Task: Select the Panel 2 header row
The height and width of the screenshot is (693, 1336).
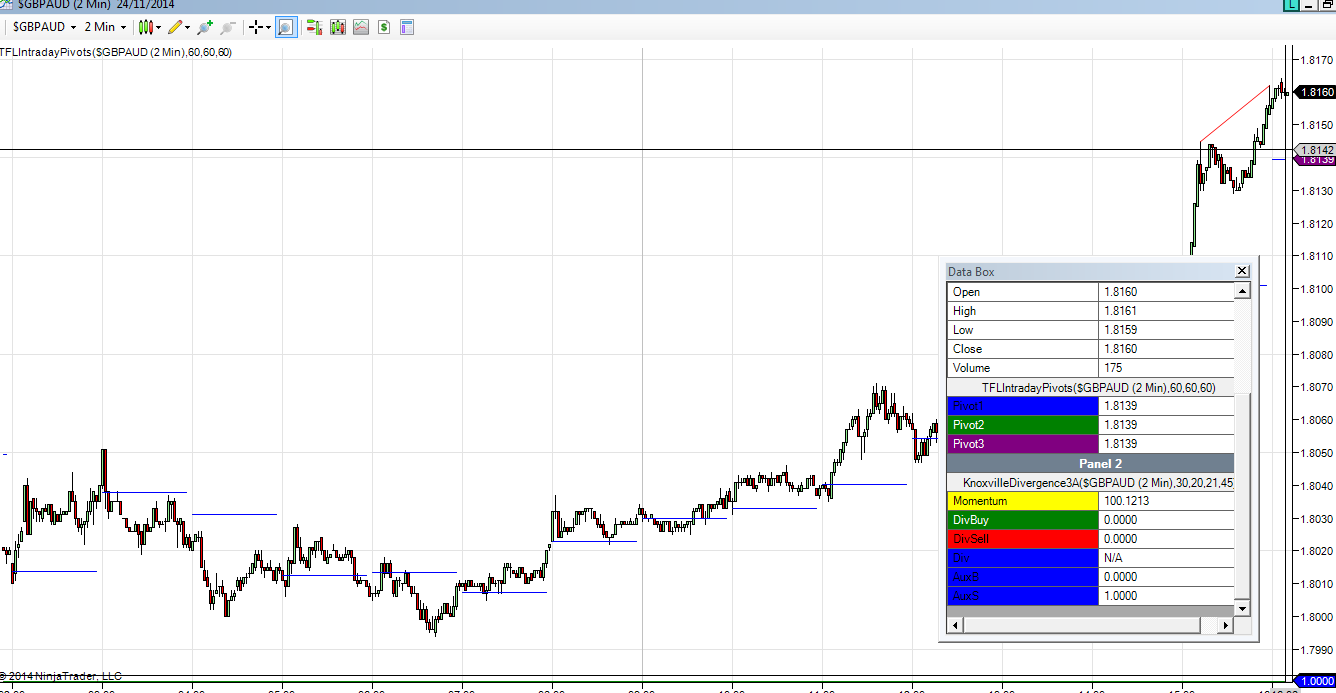Action: tap(1090, 463)
